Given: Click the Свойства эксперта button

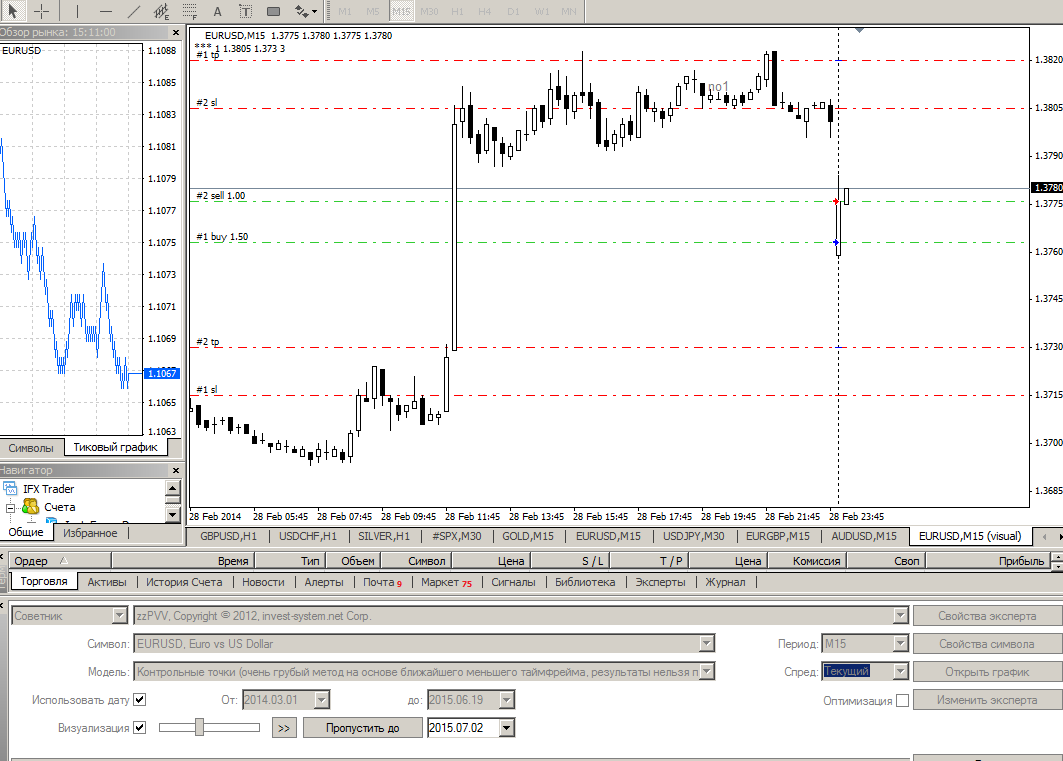Looking at the screenshot, I should (x=987, y=616).
